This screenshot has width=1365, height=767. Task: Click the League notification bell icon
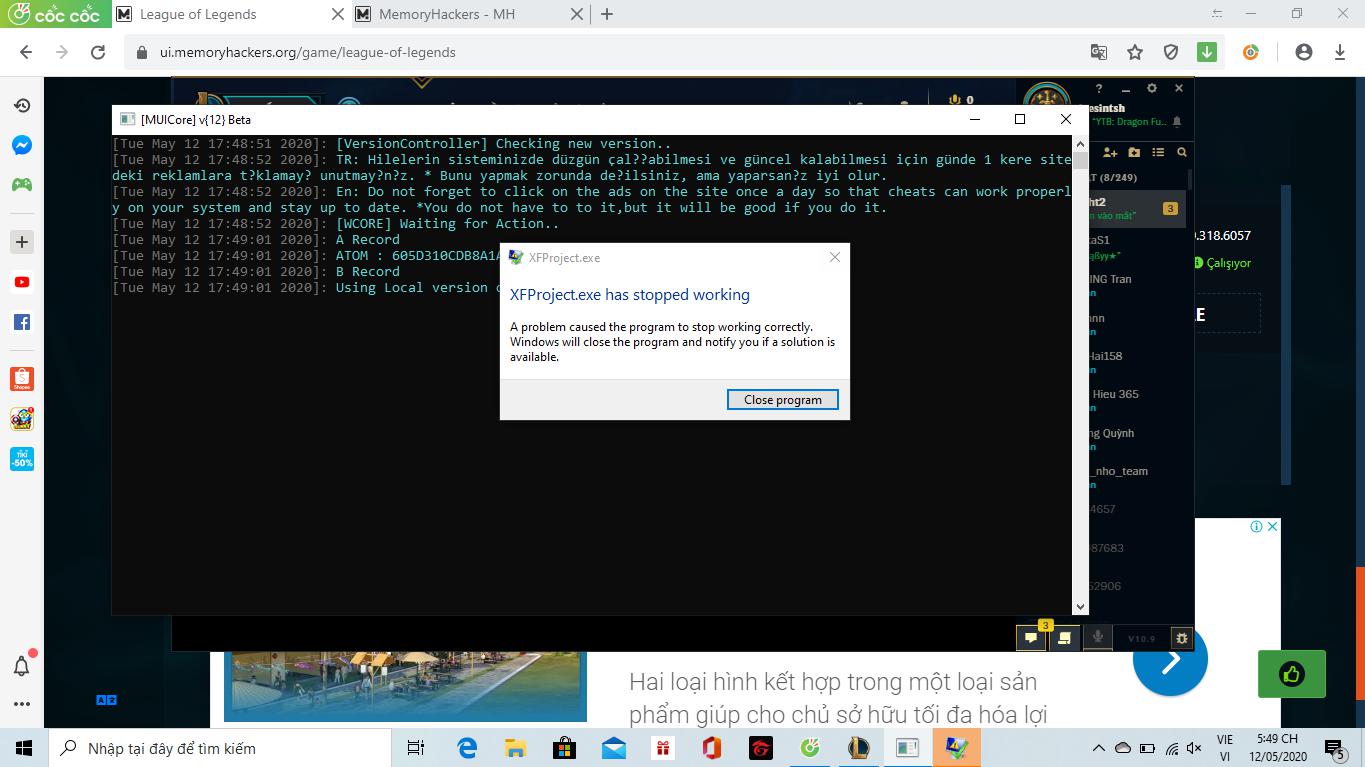pyautogui.click(x=1177, y=122)
